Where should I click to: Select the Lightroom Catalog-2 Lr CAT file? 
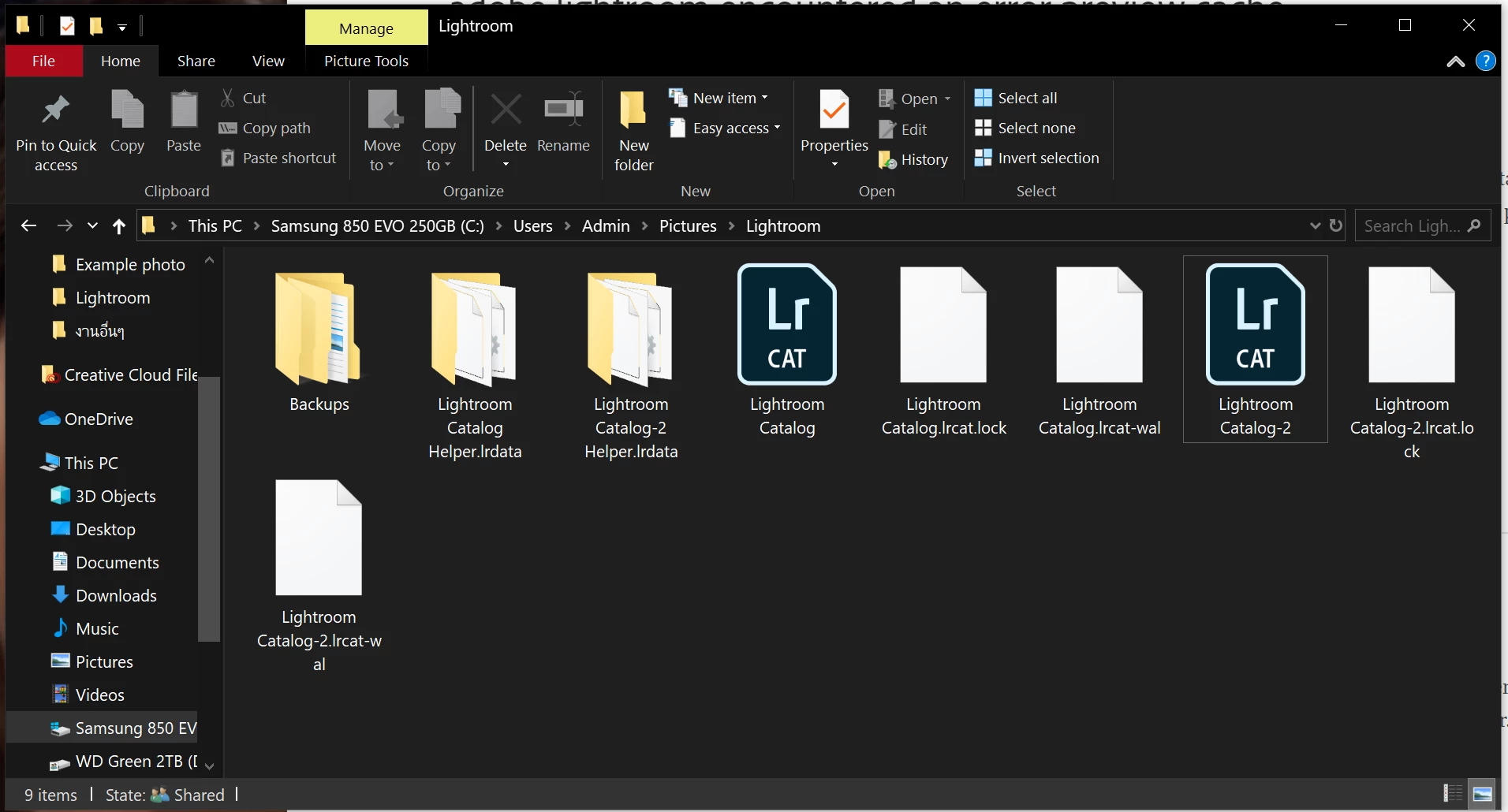[1256, 350]
